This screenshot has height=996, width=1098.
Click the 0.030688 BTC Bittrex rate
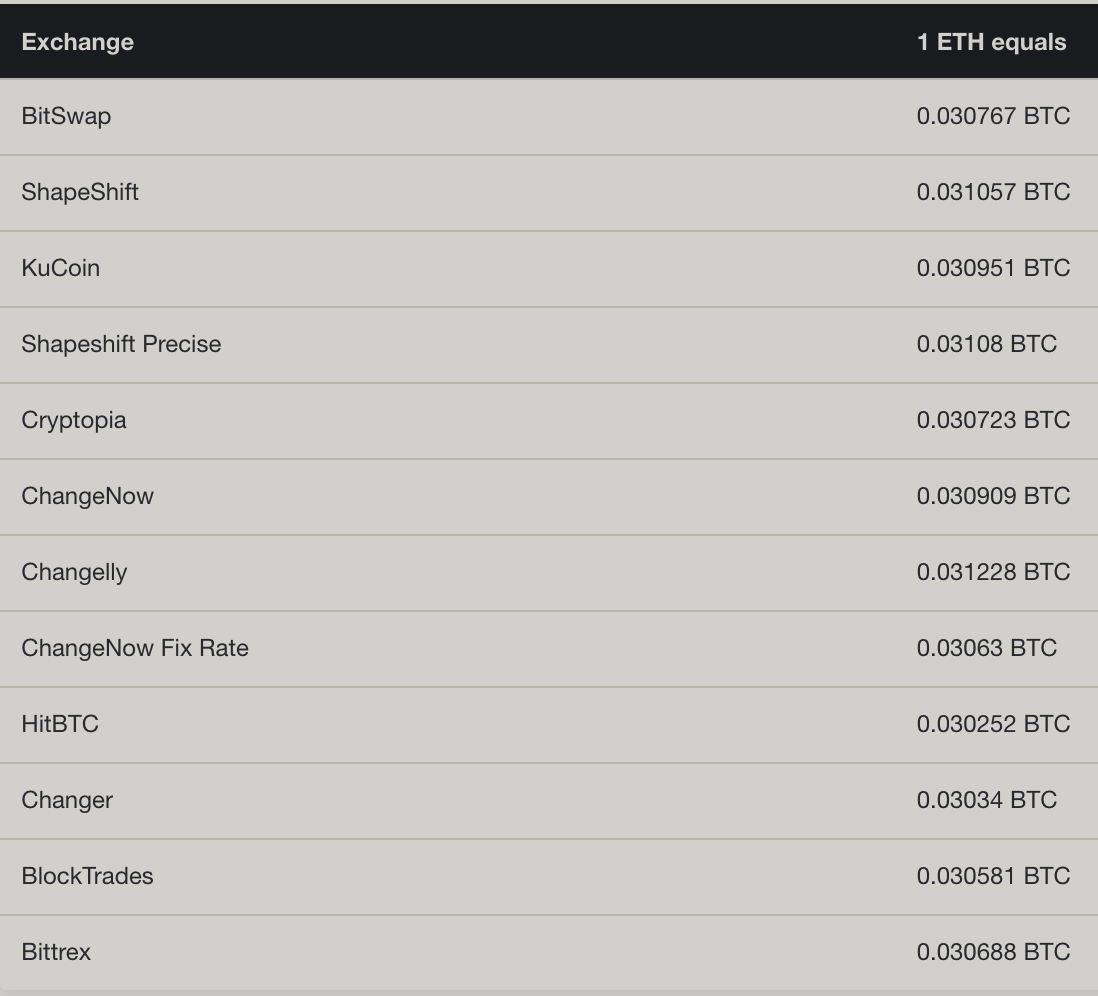click(993, 952)
